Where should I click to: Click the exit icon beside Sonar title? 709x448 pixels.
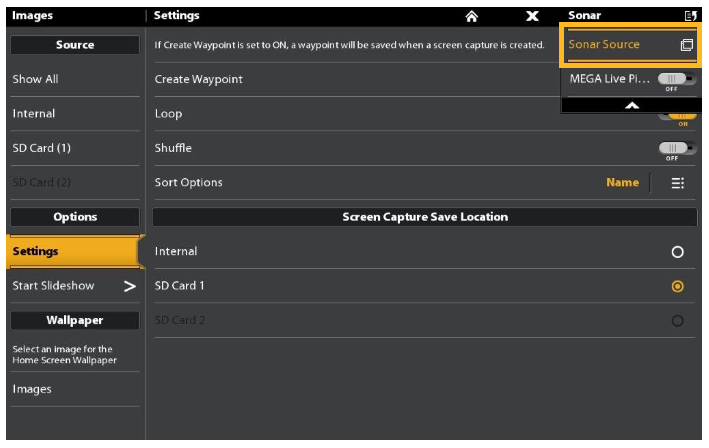click(688, 15)
